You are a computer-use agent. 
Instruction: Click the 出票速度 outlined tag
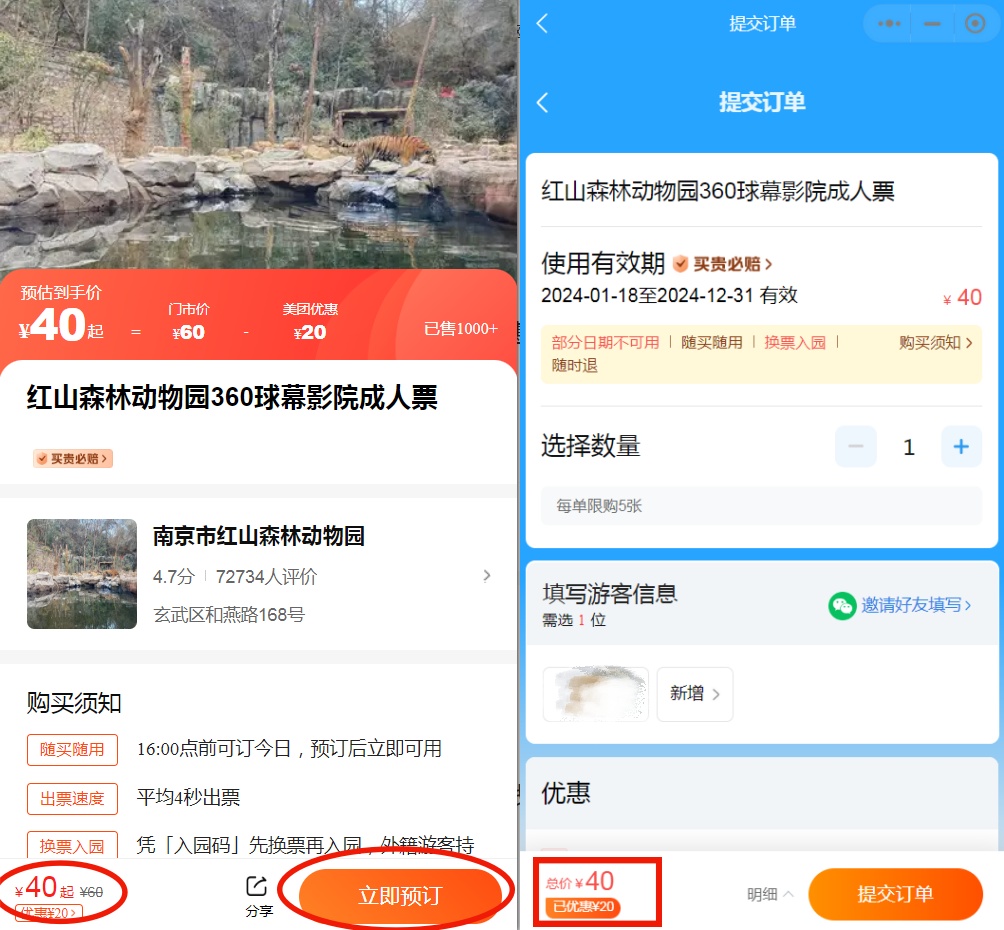[72, 799]
